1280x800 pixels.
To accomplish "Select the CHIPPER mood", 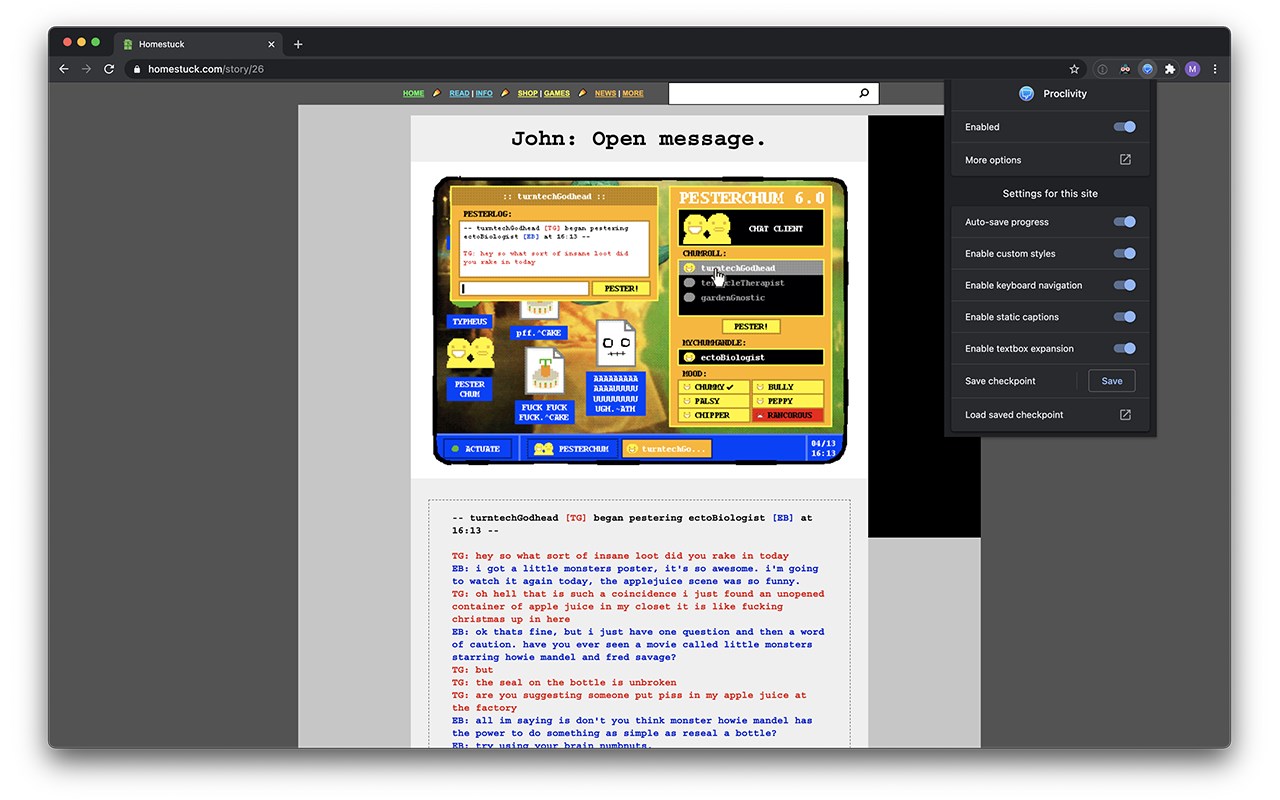I will tap(715, 415).
